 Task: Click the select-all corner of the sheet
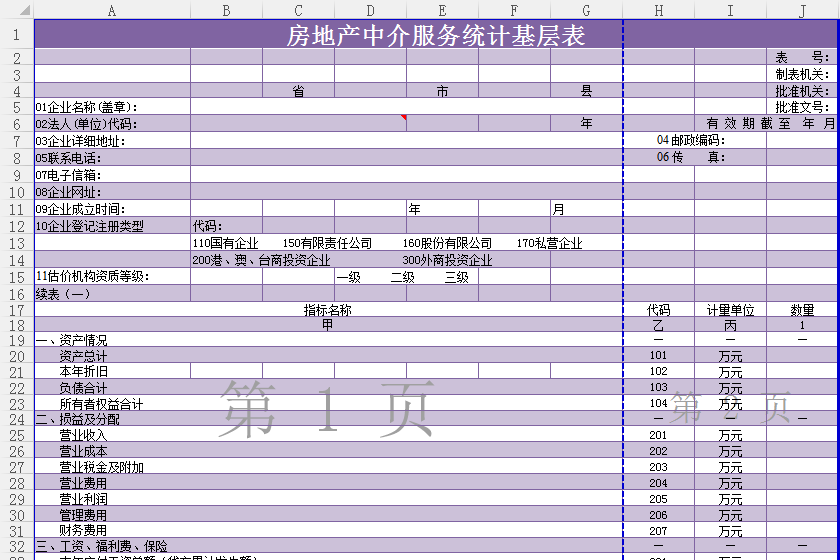(x=16, y=10)
